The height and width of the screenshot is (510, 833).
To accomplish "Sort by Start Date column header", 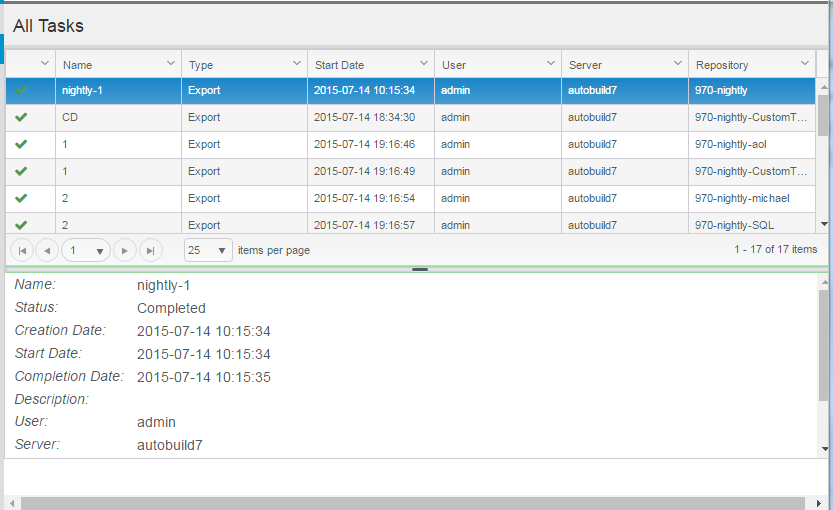I will tap(339, 65).
